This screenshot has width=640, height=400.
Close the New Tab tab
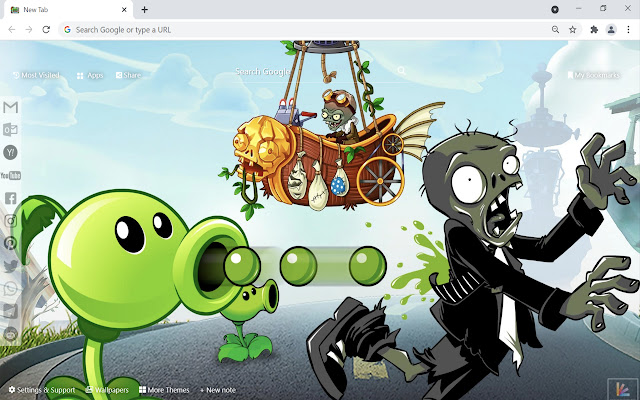click(124, 10)
